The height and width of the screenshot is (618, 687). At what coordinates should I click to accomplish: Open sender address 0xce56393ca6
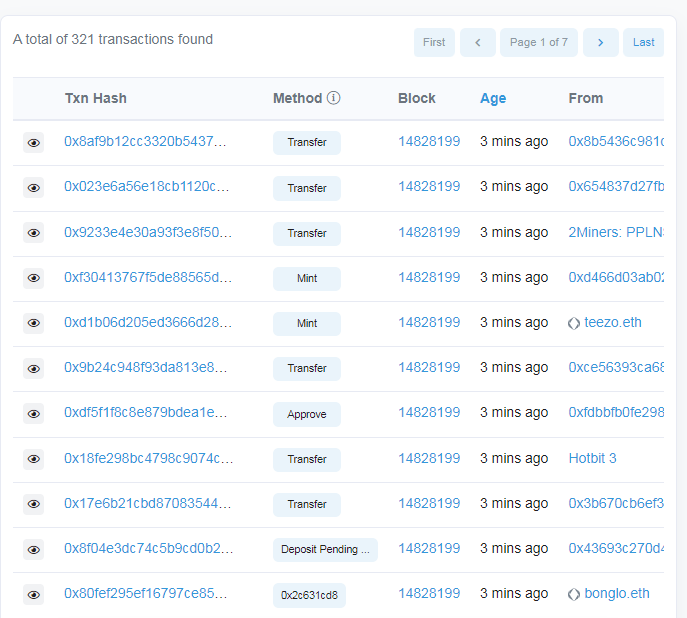point(616,367)
